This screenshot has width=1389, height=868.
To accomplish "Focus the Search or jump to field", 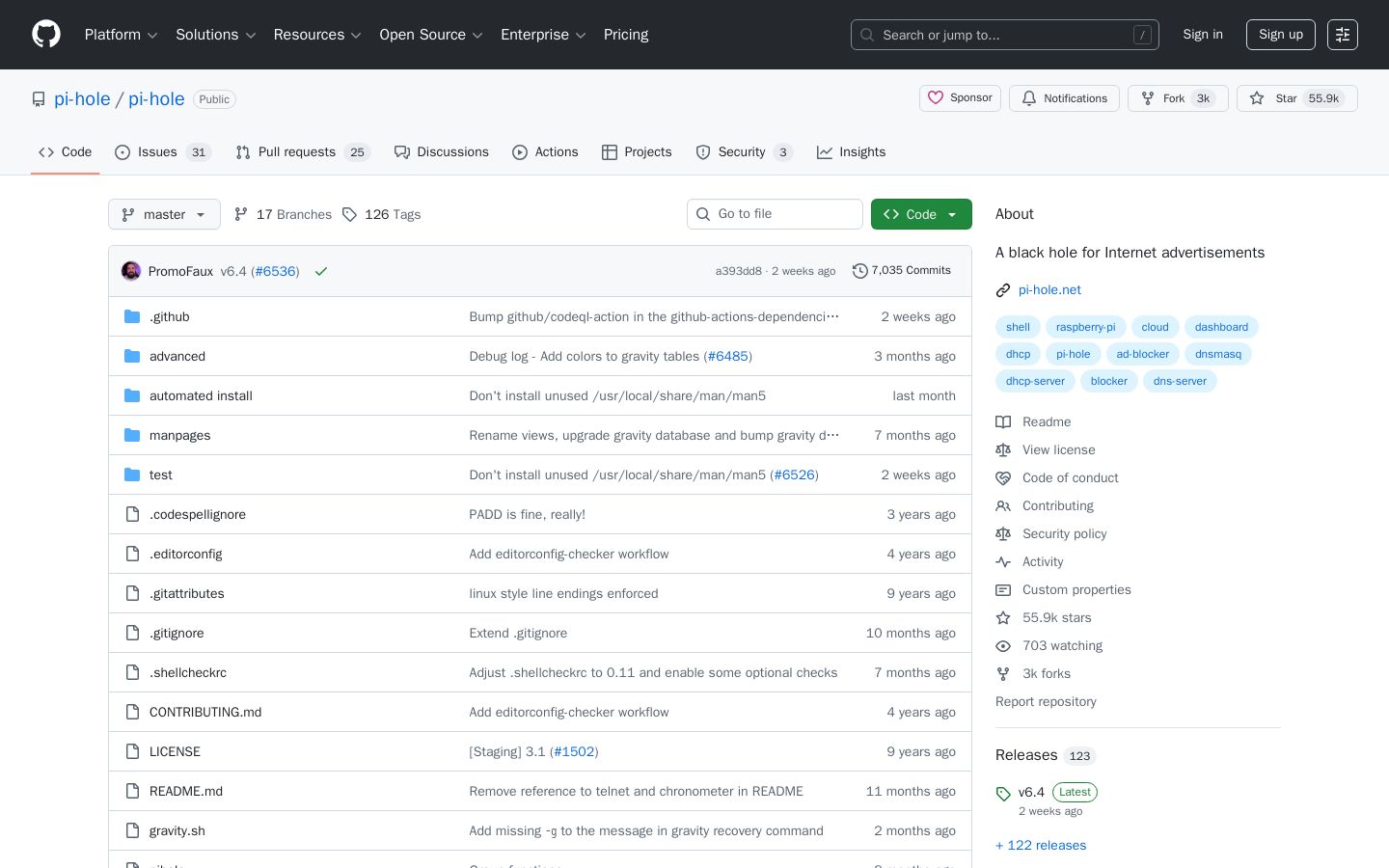I will (x=1004, y=35).
